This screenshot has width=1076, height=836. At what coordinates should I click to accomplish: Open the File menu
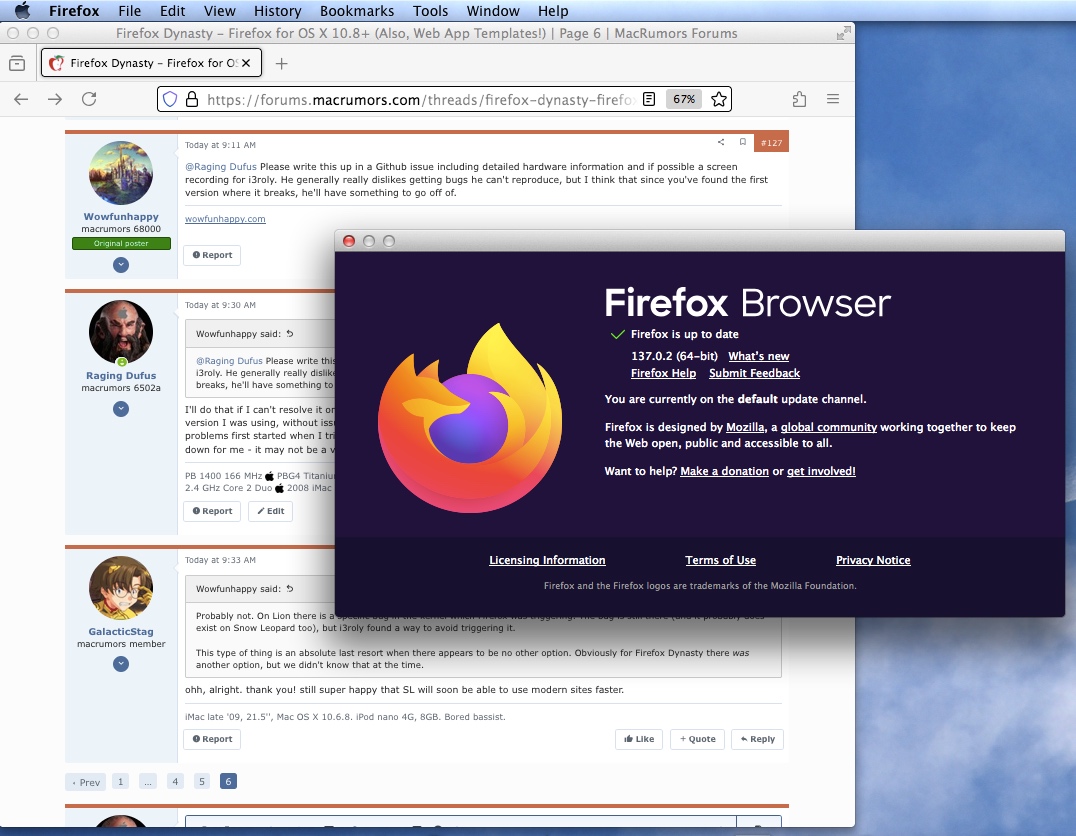point(129,11)
